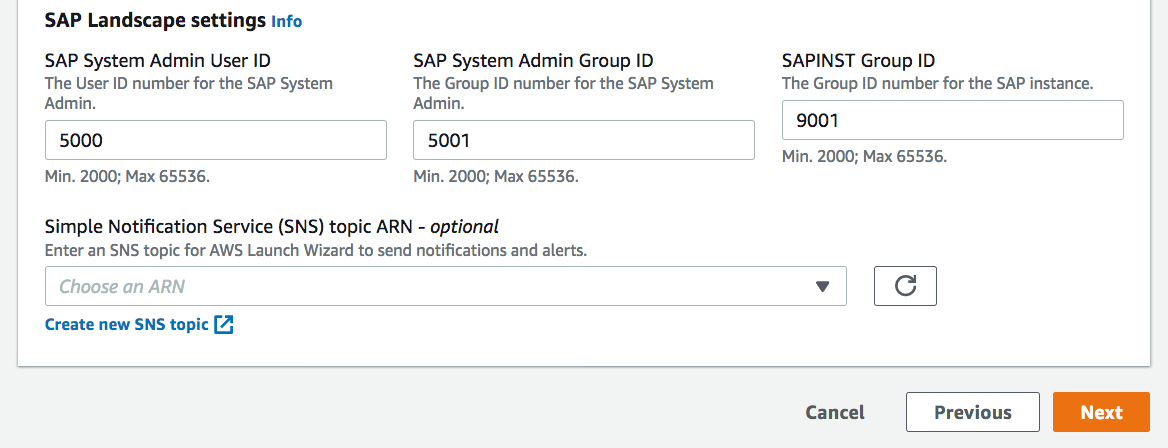Go back with the Previous button
The height and width of the screenshot is (448, 1168).
(972, 412)
